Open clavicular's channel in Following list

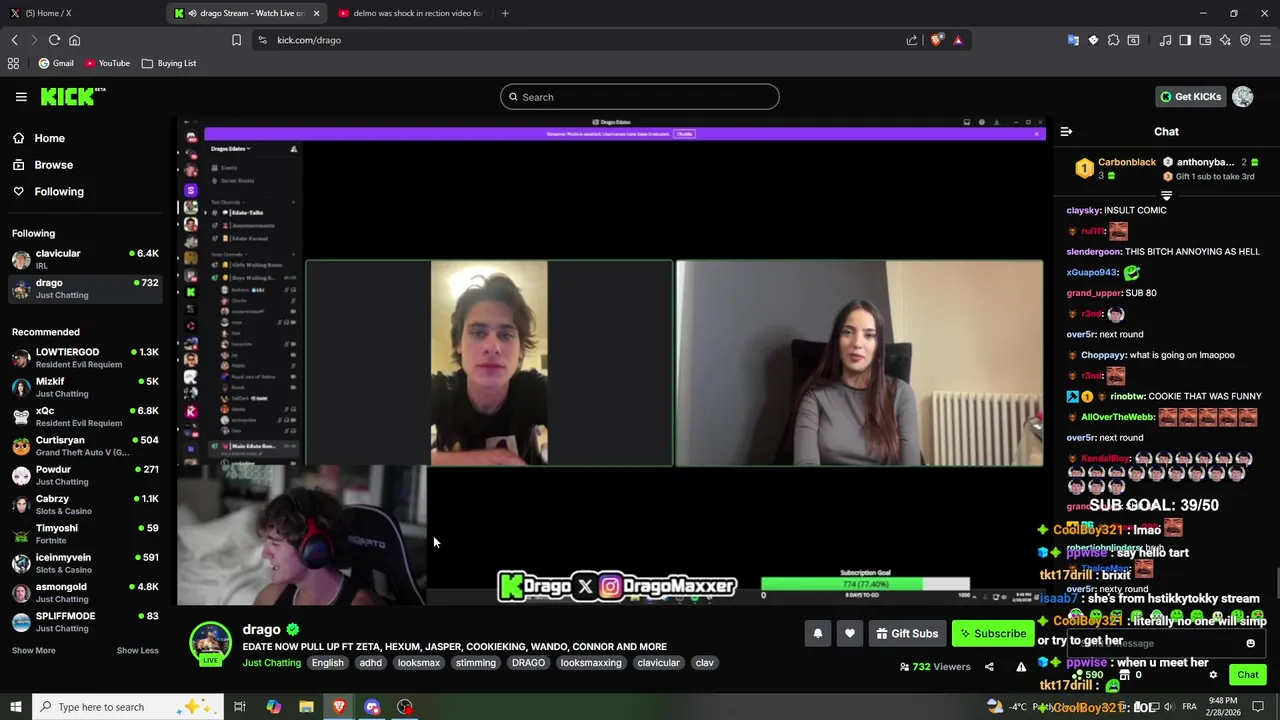pyautogui.click(x=85, y=259)
